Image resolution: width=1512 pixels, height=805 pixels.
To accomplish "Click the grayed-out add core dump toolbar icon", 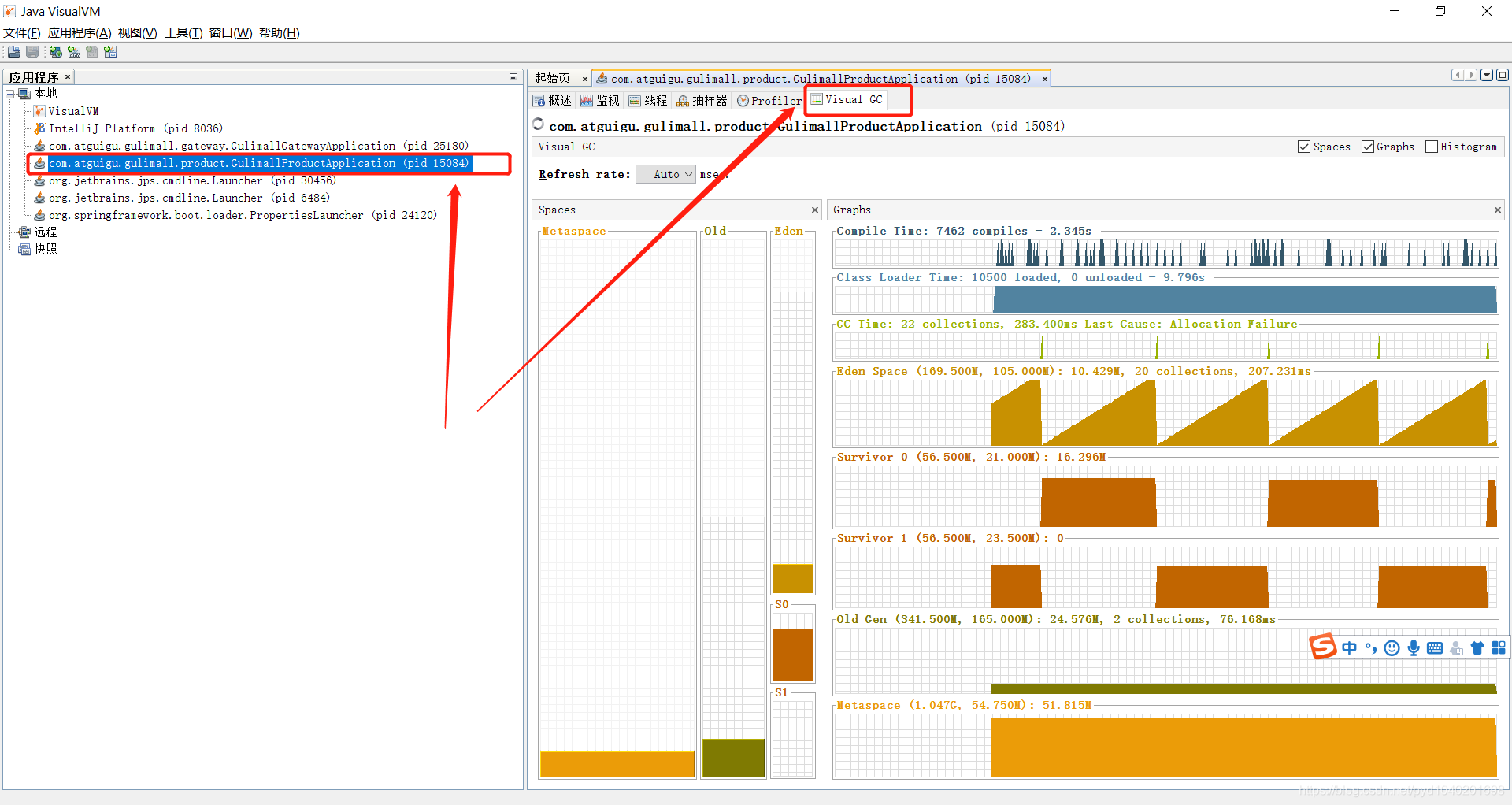I will (92, 52).
